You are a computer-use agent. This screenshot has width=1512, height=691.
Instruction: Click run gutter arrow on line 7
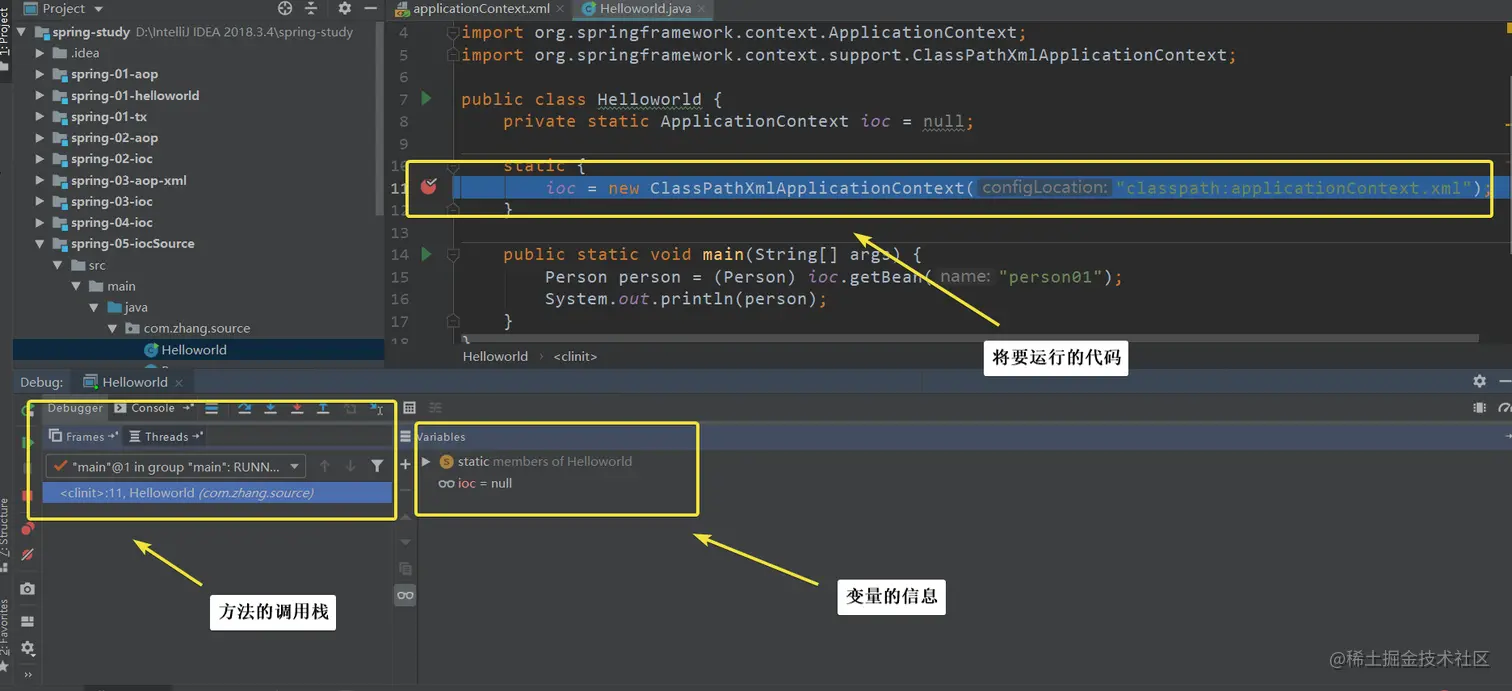tap(427, 98)
